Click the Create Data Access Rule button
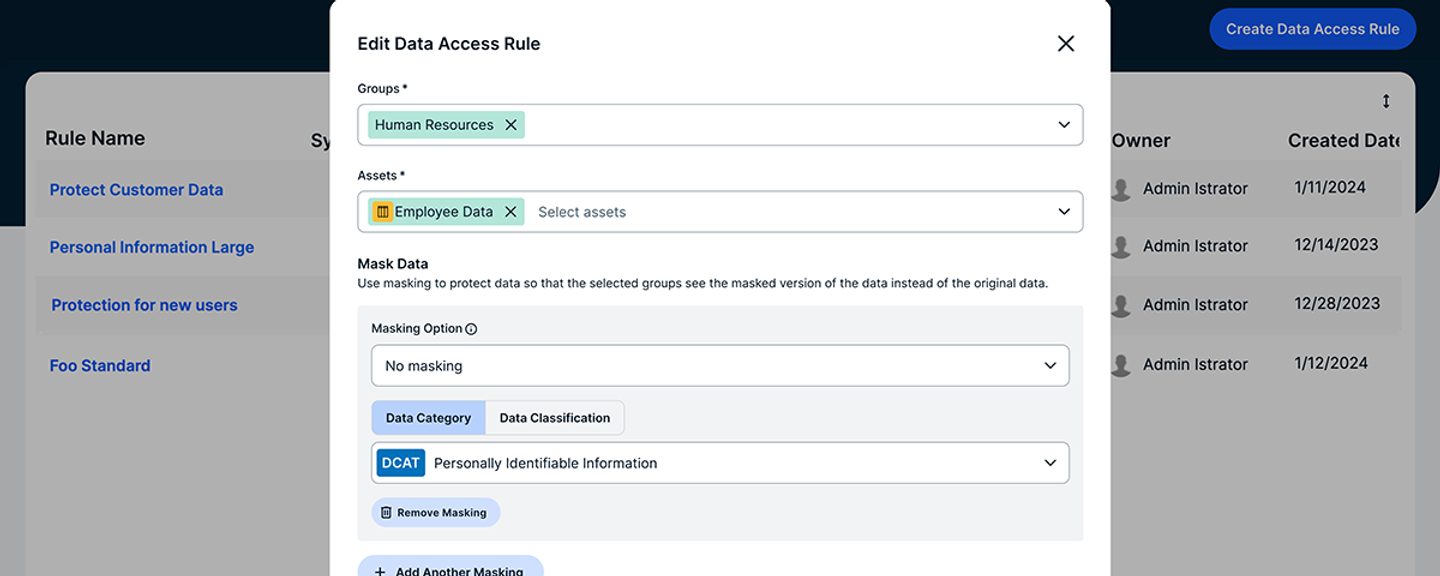This screenshot has width=1440, height=576. click(1312, 29)
